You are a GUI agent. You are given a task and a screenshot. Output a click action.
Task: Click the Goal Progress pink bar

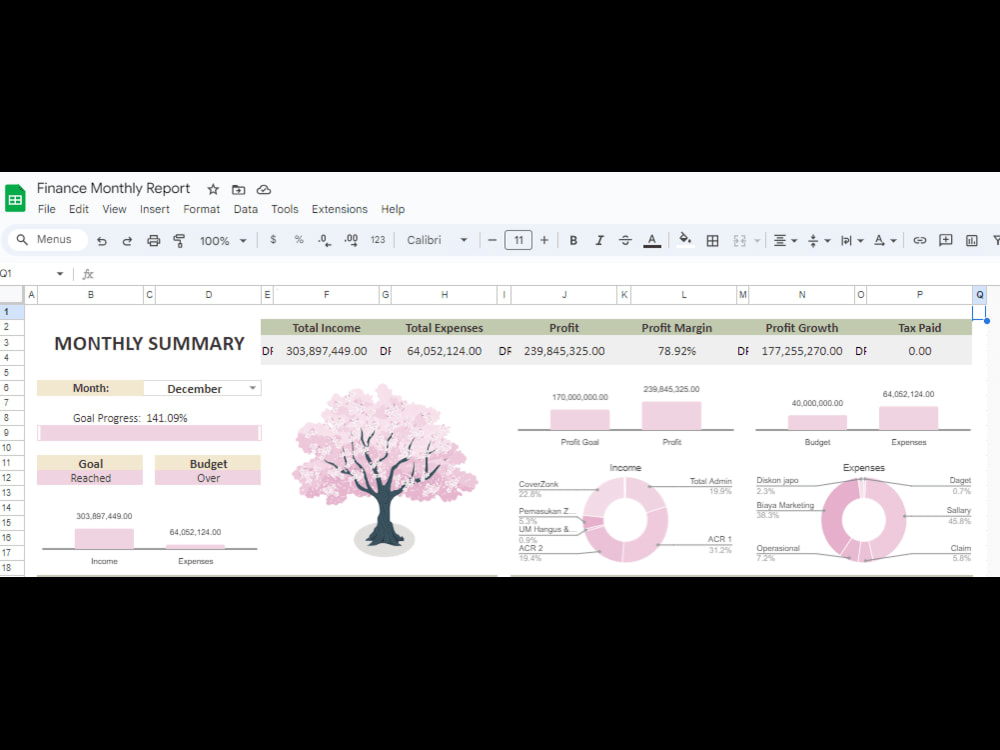click(149, 433)
